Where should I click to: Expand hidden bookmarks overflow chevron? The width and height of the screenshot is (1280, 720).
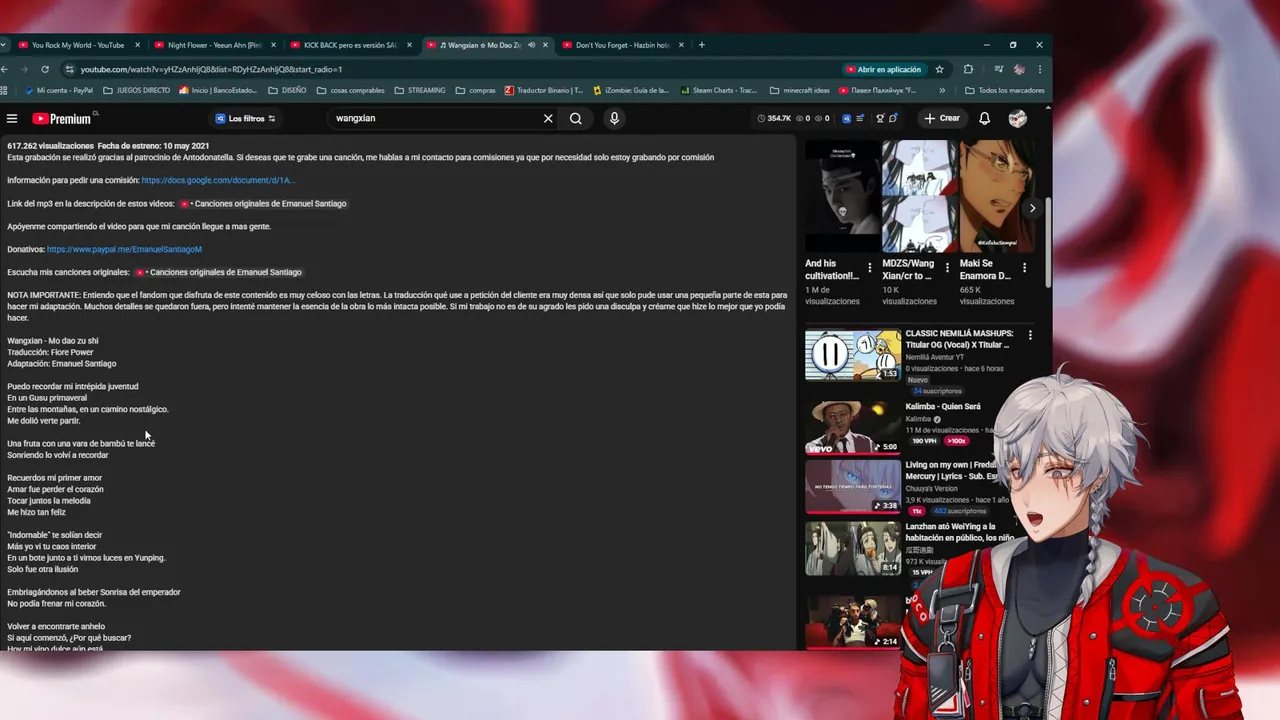942,90
